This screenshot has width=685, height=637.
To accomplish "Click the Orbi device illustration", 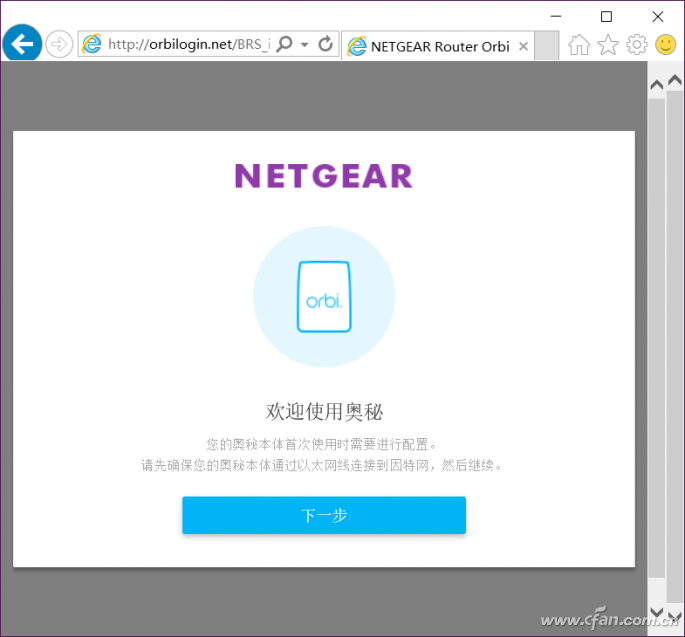I will pos(324,297).
